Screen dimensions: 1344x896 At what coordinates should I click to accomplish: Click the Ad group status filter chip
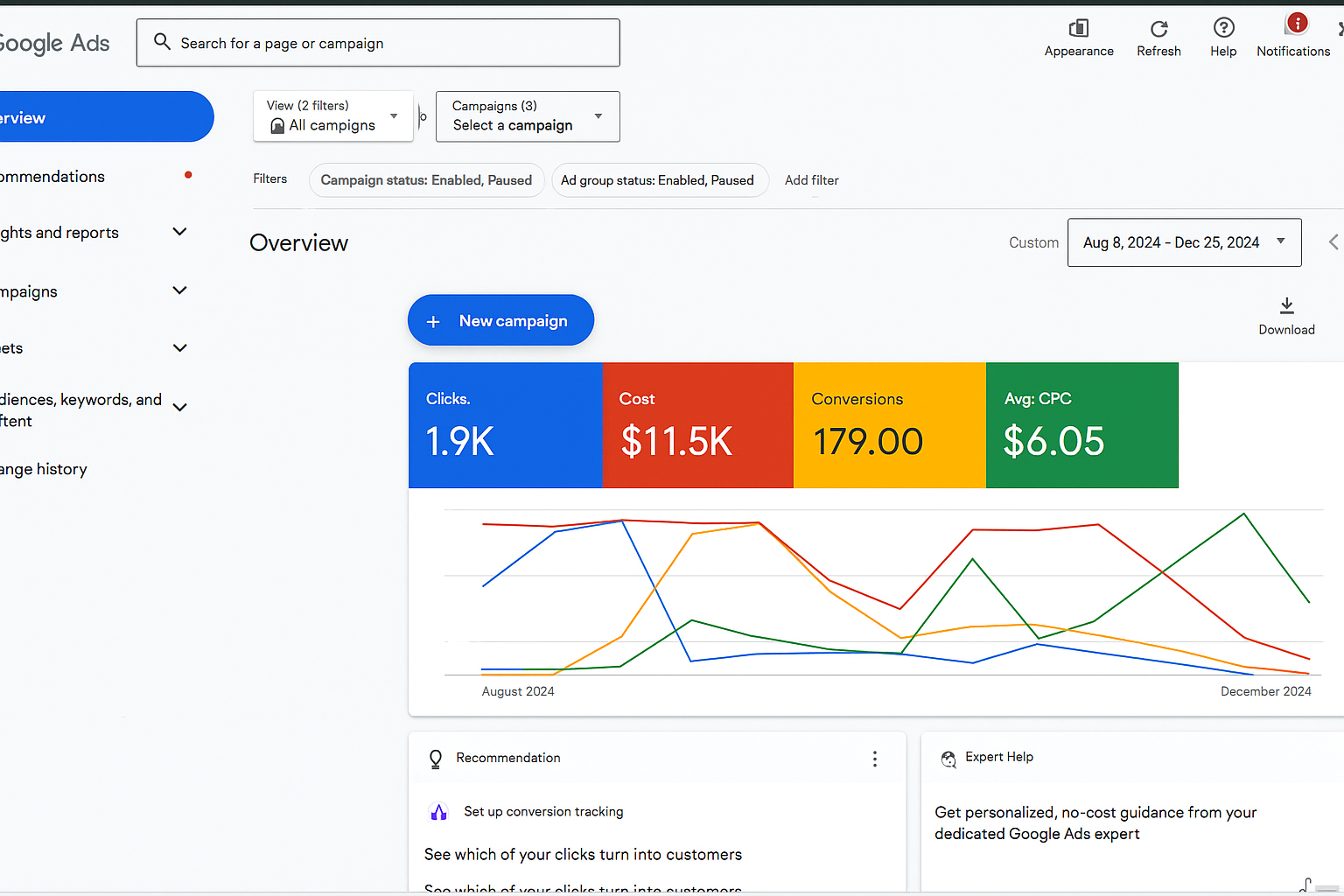coord(660,180)
